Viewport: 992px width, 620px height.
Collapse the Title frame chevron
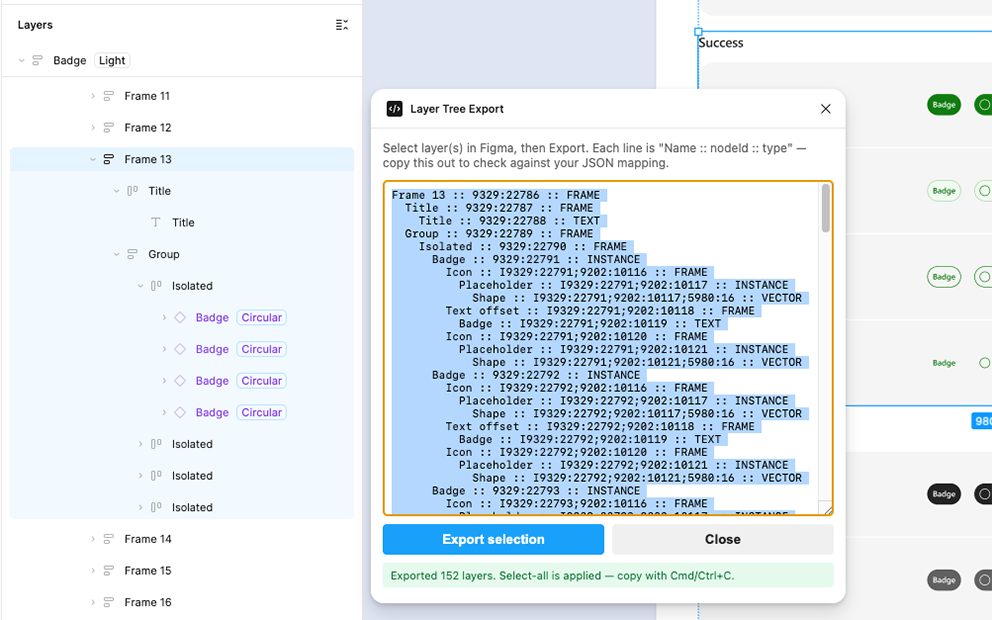pyautogui.click(x=116, y=191)
